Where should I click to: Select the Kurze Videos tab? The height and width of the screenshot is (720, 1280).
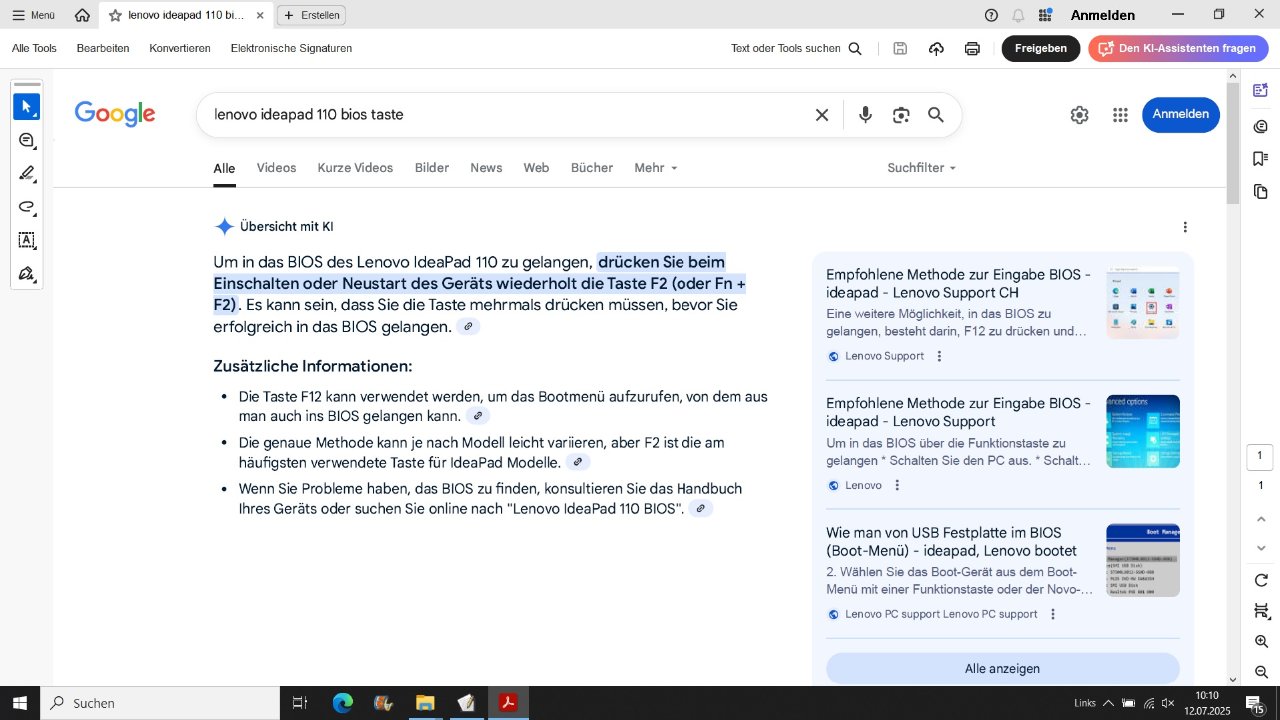tap(355, 168)
